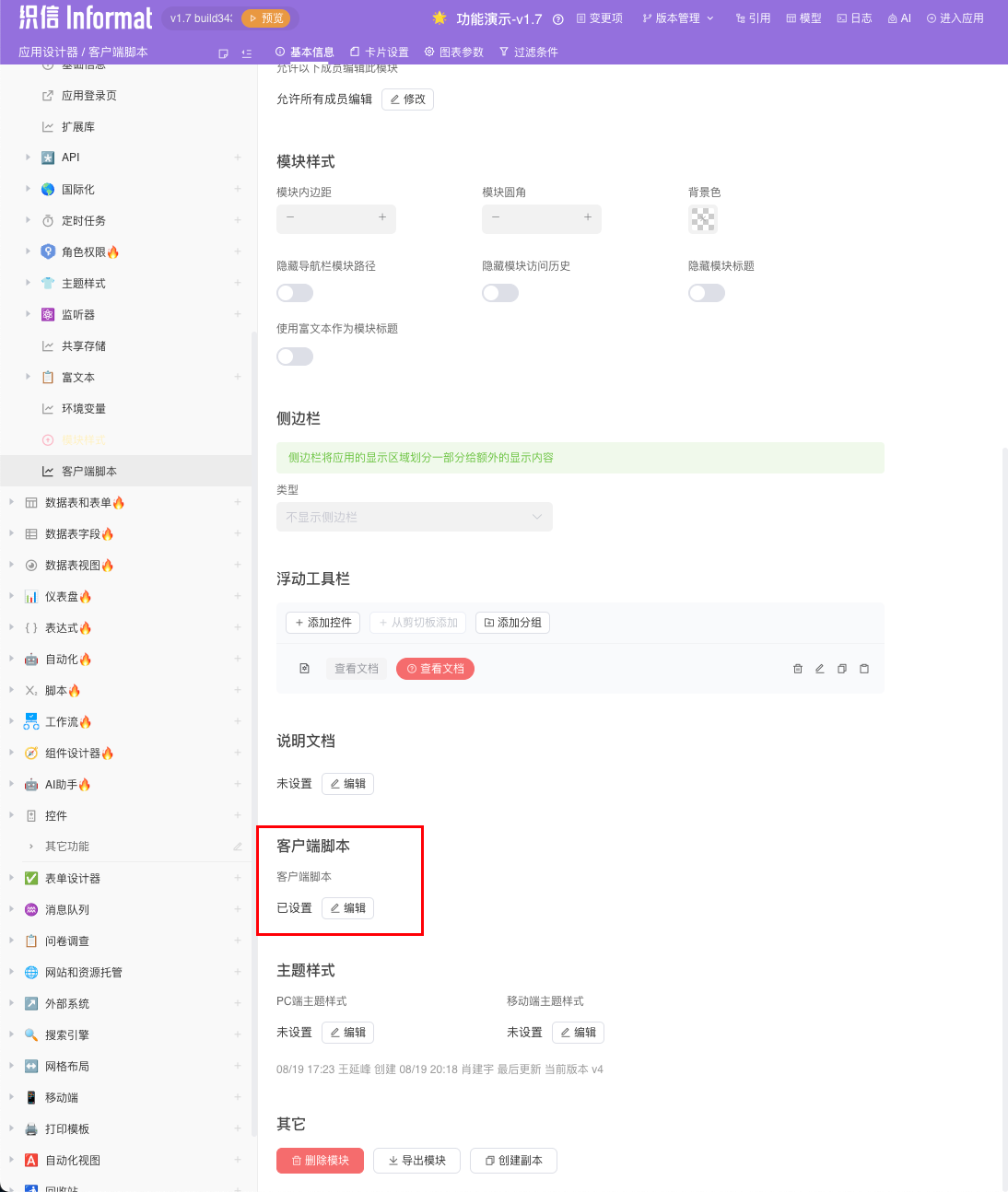1008x1192 pixels.
Task: Toggle 使用富文本作为模块标题
Action: point(294,356)
